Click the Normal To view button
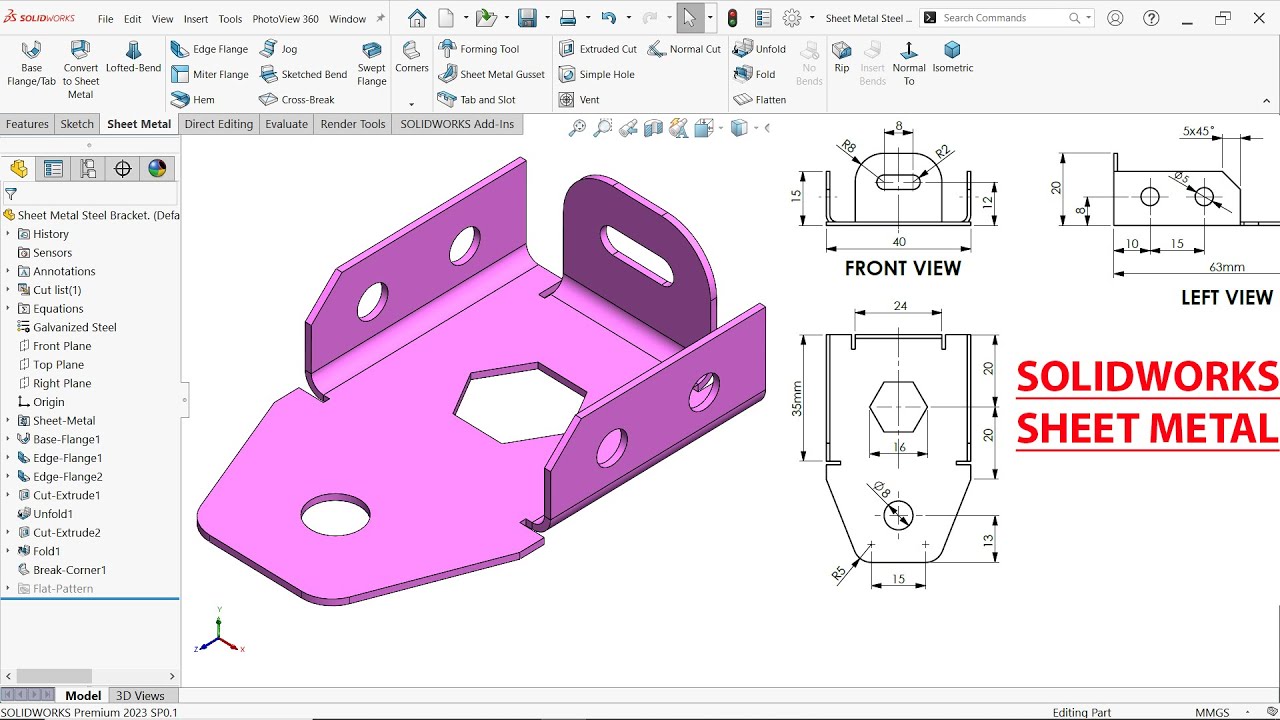This screenshot has width=1280, height=720. click(909, 64)
